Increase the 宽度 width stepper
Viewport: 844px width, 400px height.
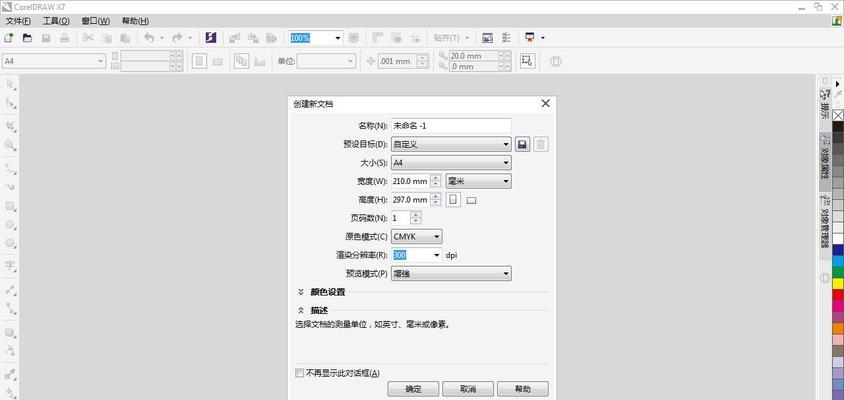coord(435,178)
